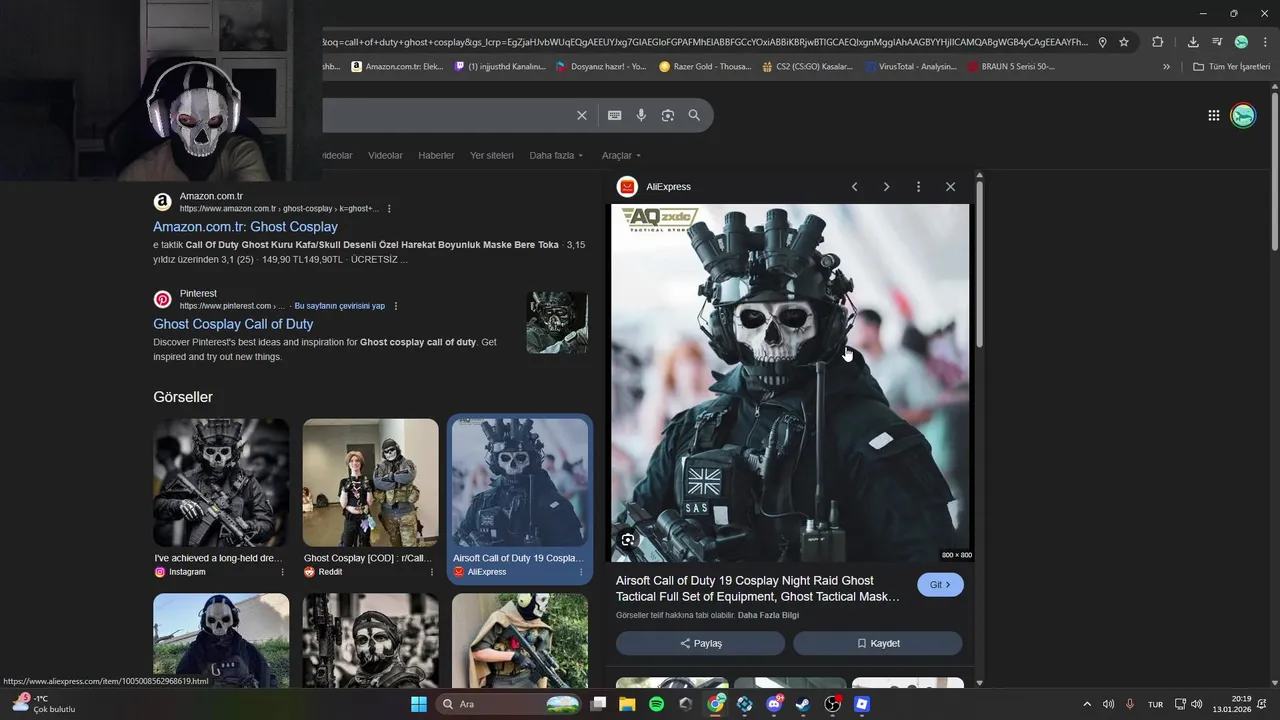The width and height of the screenshot is (1280, 720).
Task: Open location permission icon in address bar
Action: (1102, 42)
